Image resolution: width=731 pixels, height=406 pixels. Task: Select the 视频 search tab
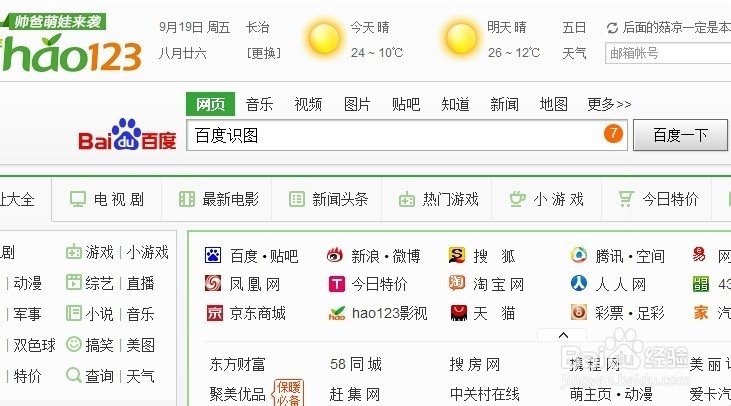[308, 104]
